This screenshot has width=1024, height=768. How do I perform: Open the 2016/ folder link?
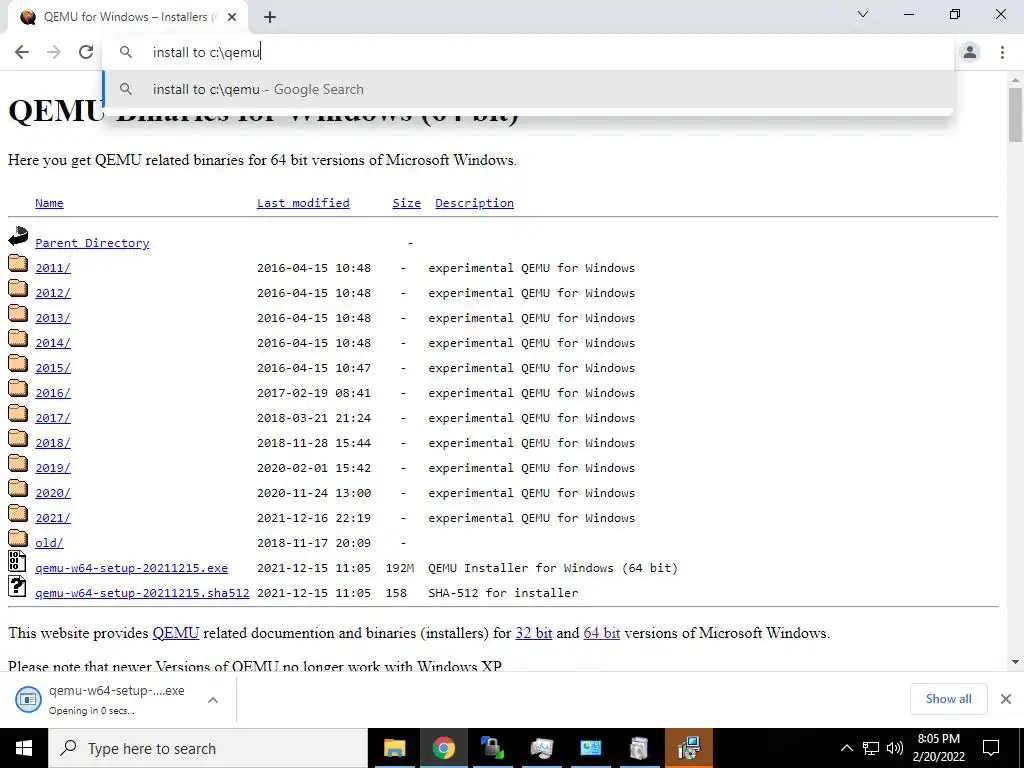(53, 392)
